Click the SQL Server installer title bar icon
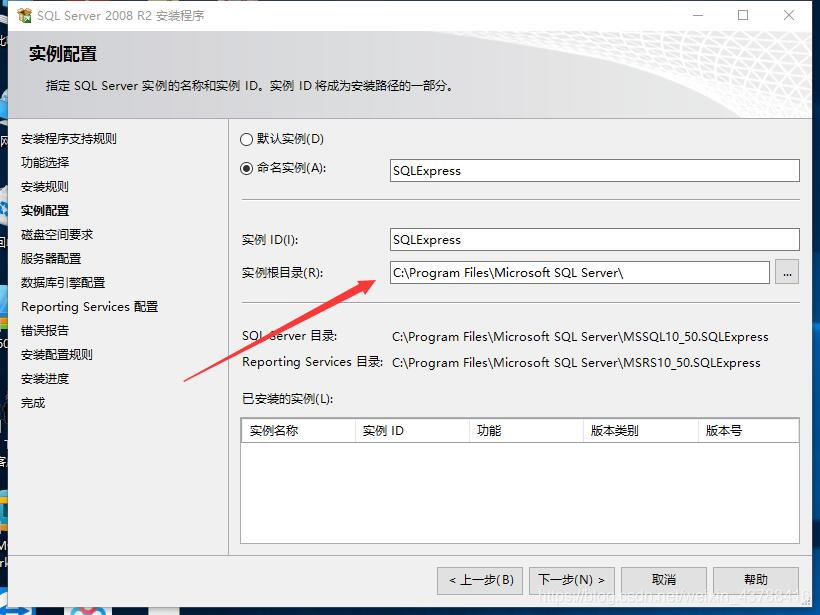Image resolution: width=820 pixels, height=615 pixels. [x=24, y=16]
